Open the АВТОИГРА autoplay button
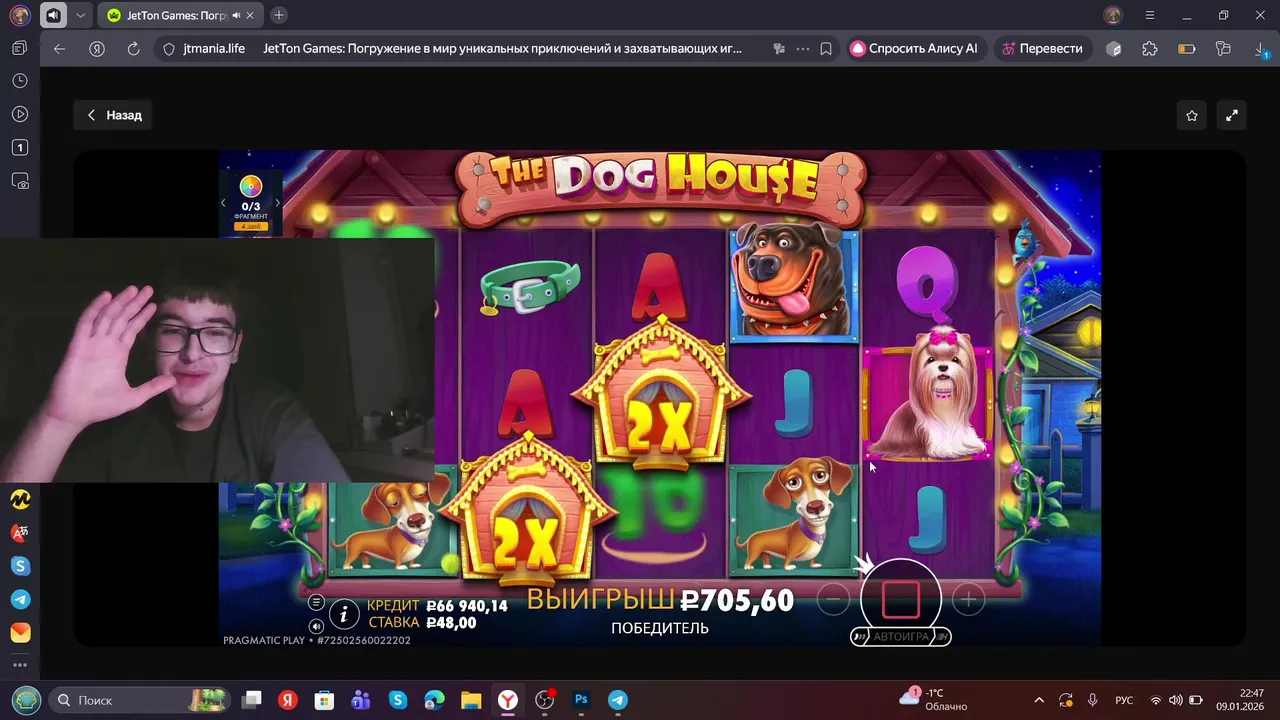1280x720 pixels. pos(901,636)
